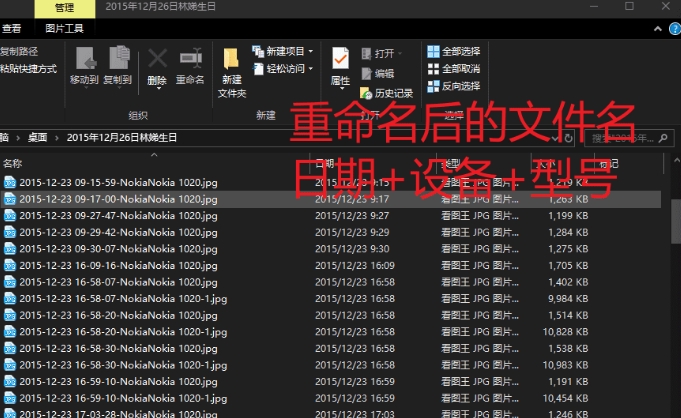
Task: Expand the Easy access (轻松访问) dropdown
Action: [310, 69]
